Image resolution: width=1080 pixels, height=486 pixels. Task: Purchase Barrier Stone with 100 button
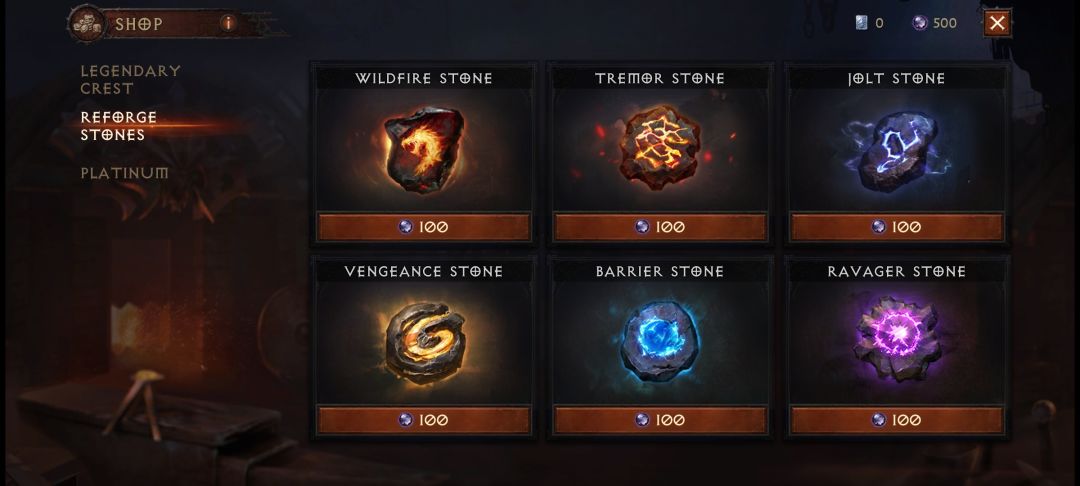tap(660, 420)
